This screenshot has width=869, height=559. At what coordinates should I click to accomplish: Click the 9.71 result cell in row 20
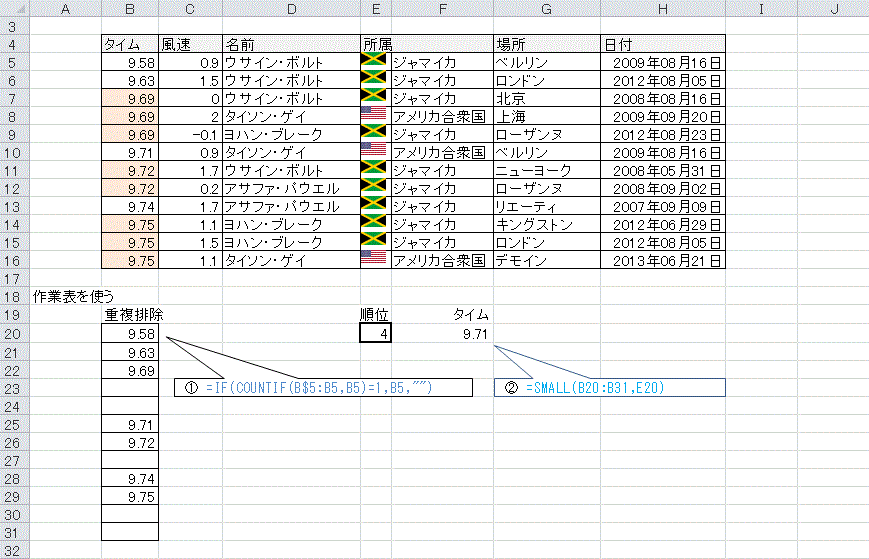click(442, 333)
